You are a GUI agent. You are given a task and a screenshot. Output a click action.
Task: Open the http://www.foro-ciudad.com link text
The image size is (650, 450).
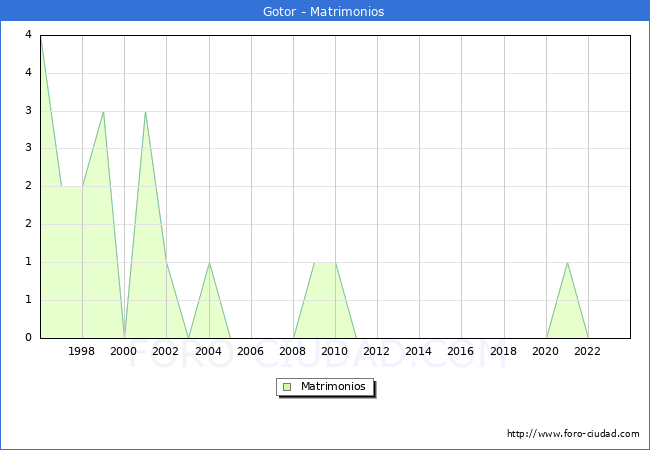tap(573, 433)
